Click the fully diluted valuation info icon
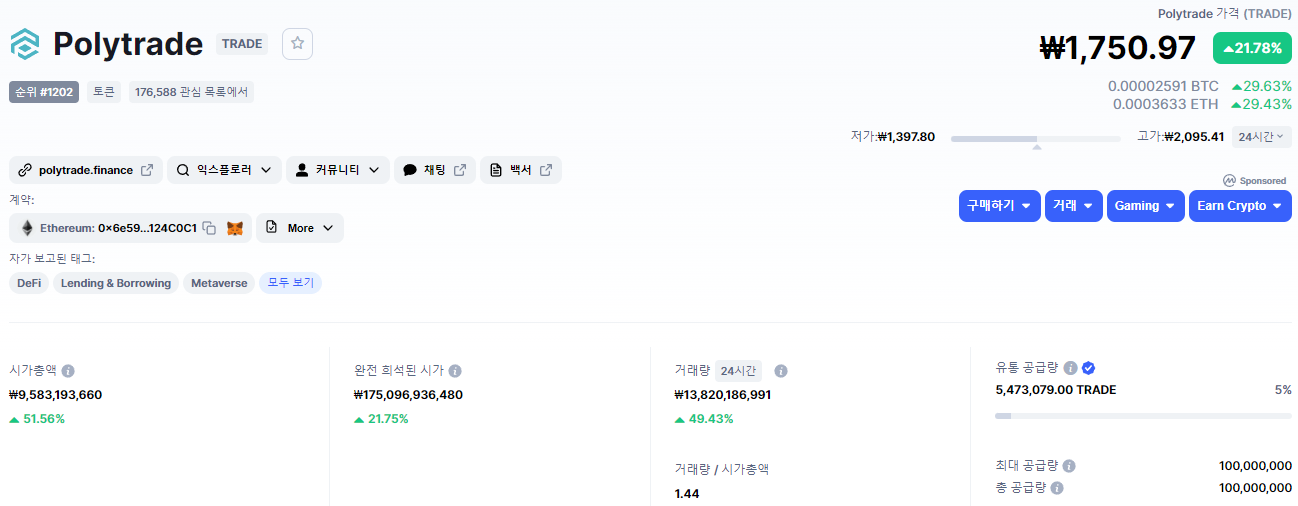The width and height of the screenshot is (1298, 506). [455, 370]
